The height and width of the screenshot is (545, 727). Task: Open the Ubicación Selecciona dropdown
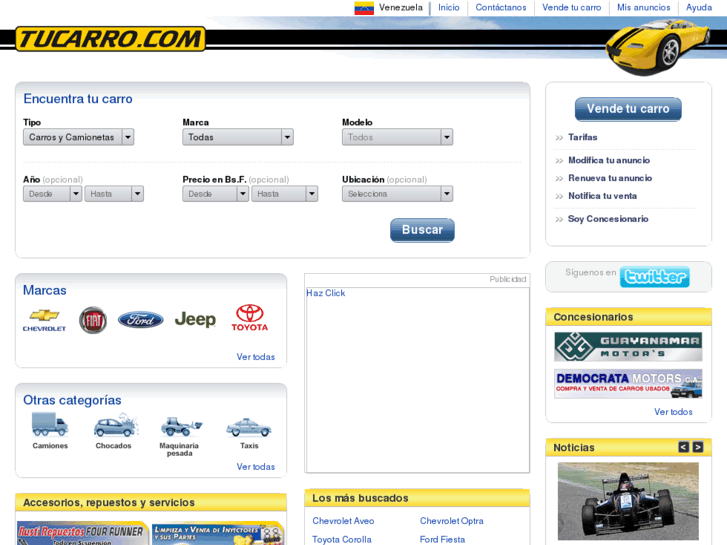(397, 194)
